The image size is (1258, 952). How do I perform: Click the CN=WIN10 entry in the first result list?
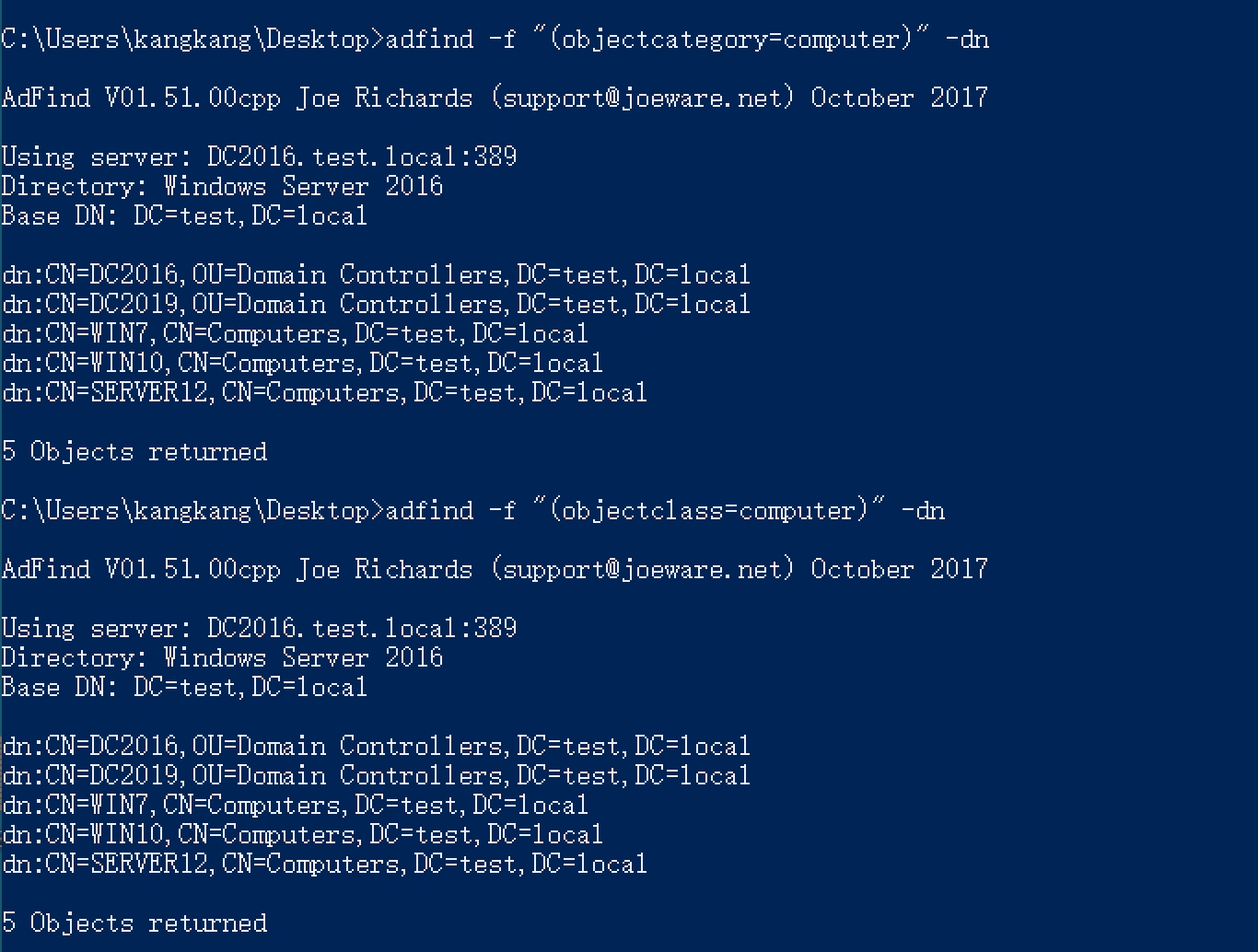pyautogui.click(x=302, y=363)
